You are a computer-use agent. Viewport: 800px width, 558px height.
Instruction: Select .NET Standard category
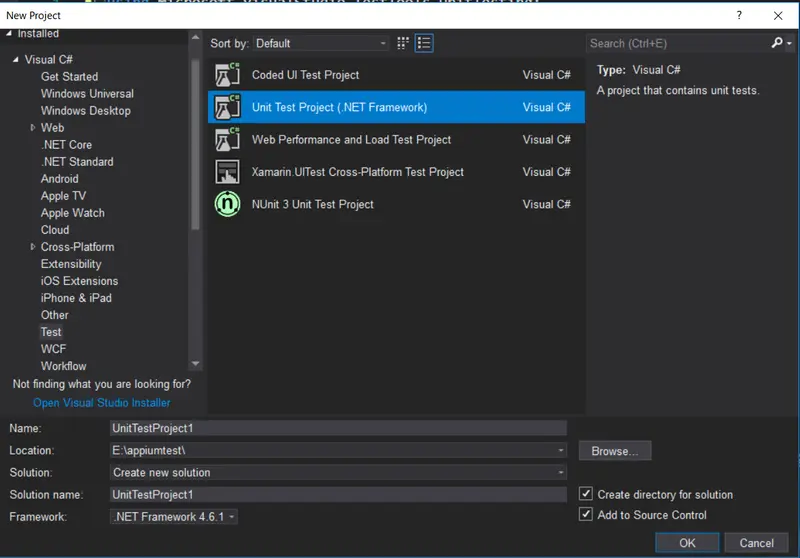[x=77, y=162]
